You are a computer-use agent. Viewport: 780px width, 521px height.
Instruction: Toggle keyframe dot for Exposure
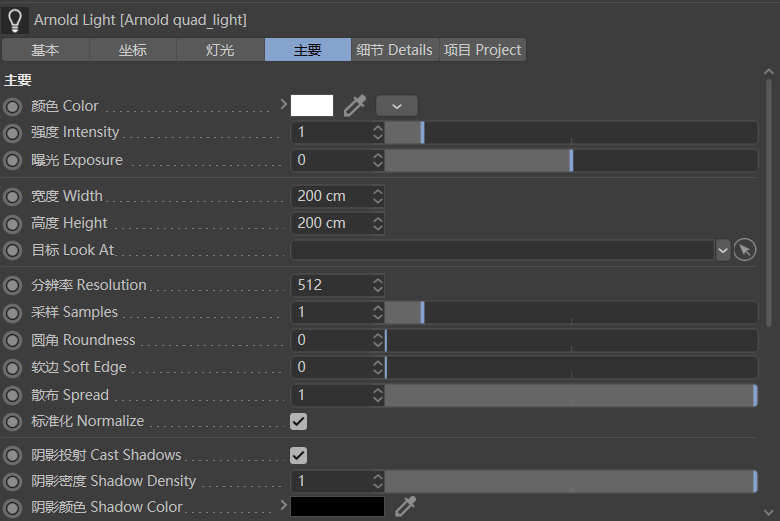point(12,160)
